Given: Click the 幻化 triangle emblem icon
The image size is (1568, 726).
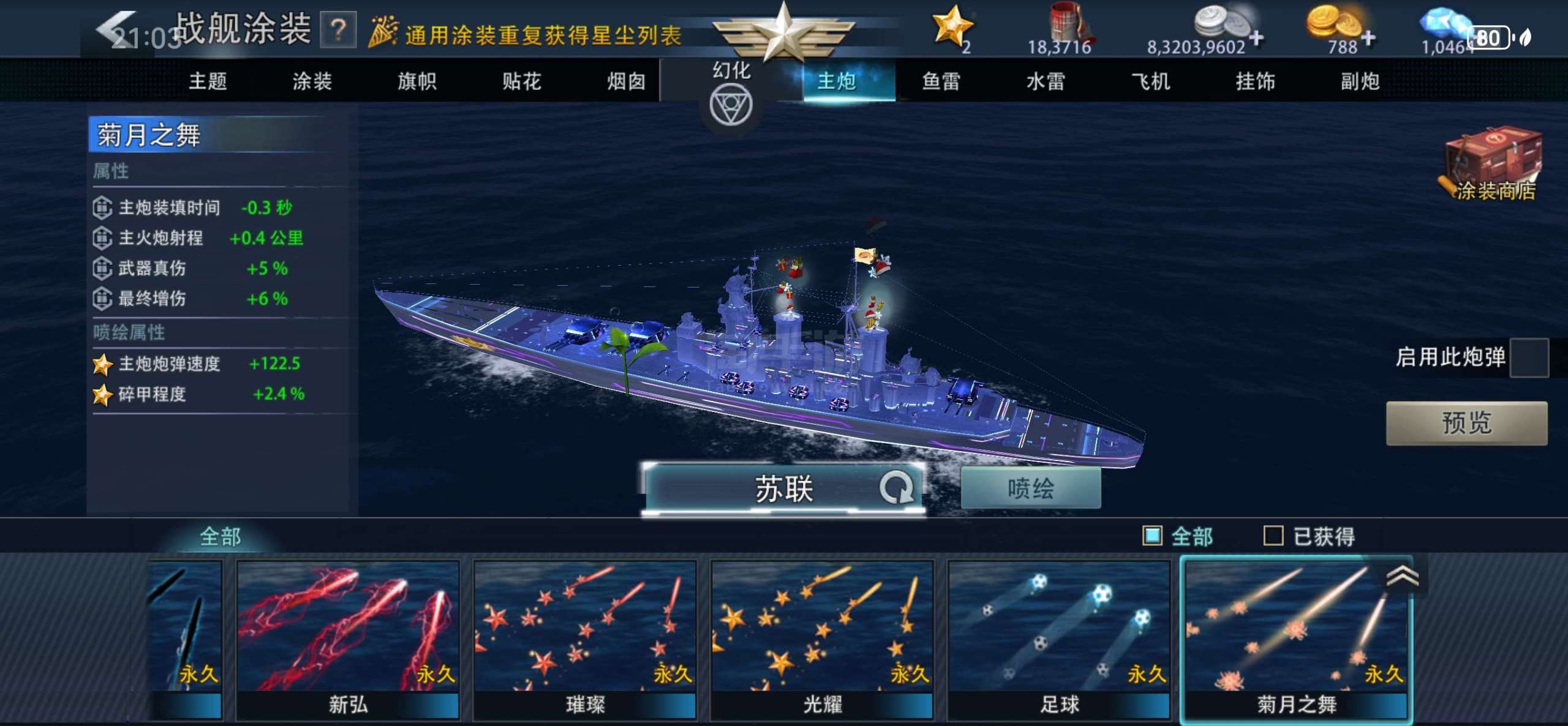Looking at the screenshot, I should [x=731, y=105].
